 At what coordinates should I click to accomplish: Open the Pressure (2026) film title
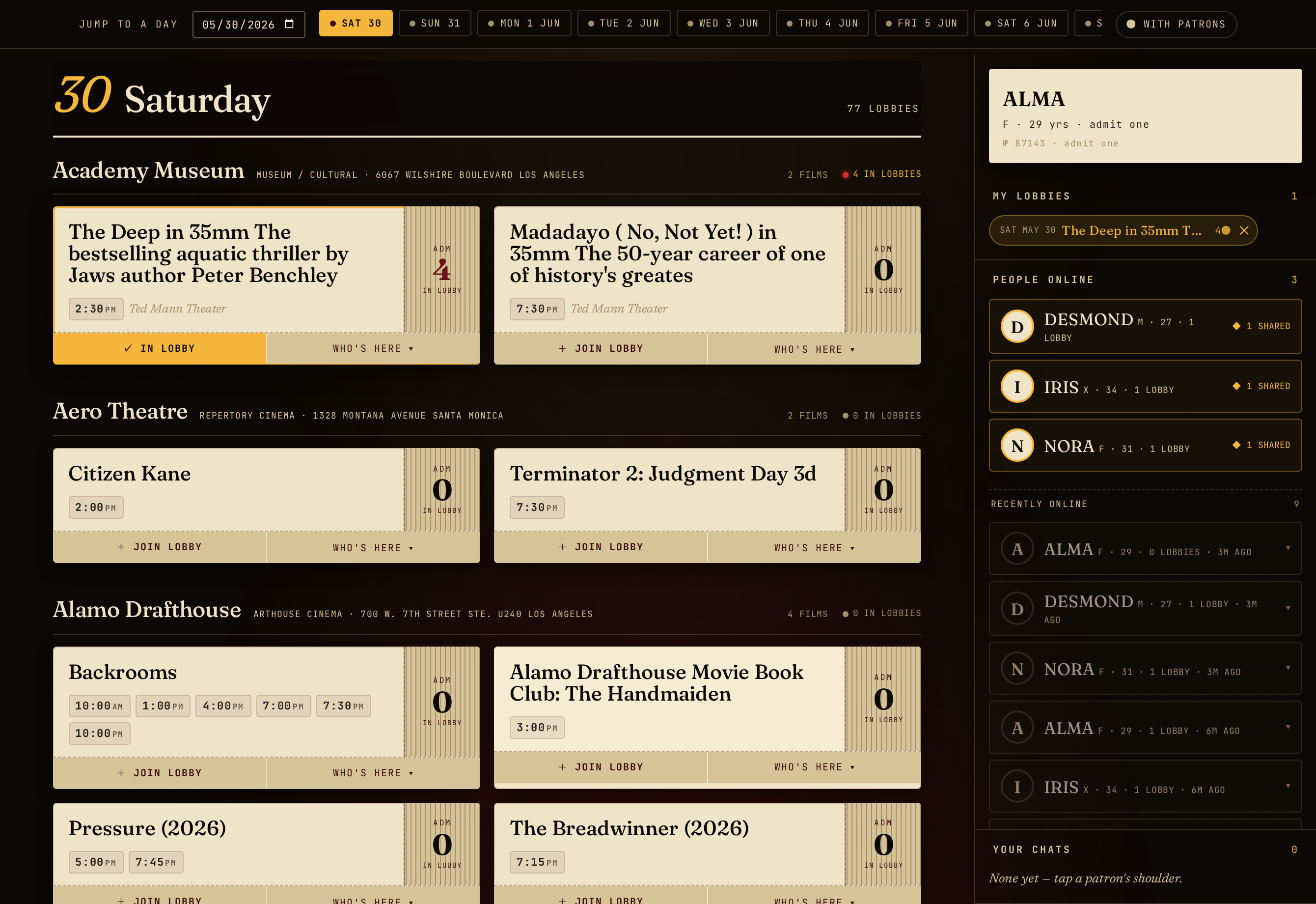coord(147,829)
